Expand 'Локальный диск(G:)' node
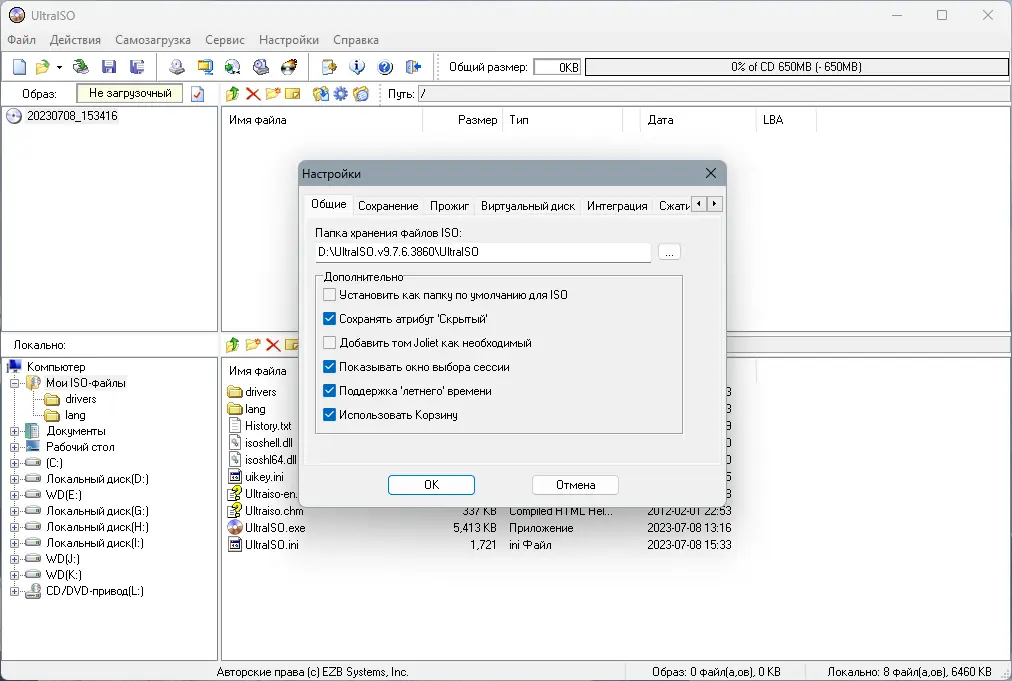The image size is (1012, 681). (x=14, y=511)
